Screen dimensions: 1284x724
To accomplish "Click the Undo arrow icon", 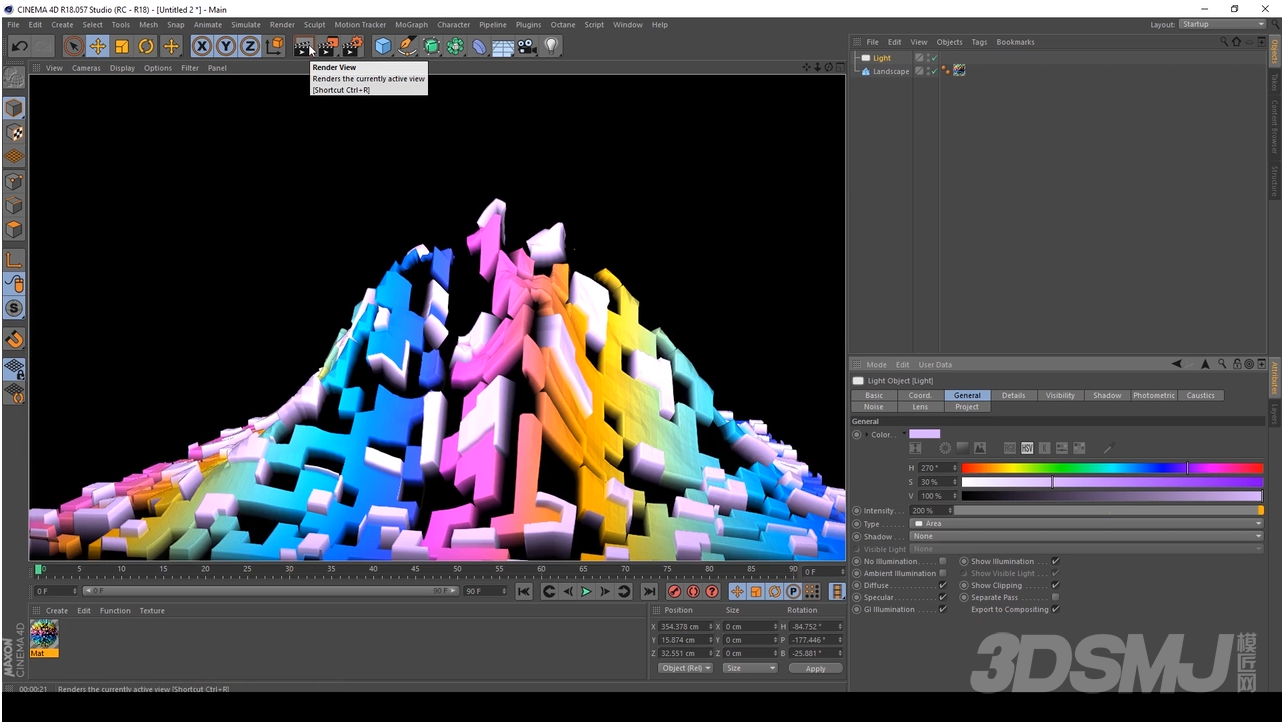I will [19, 46].
